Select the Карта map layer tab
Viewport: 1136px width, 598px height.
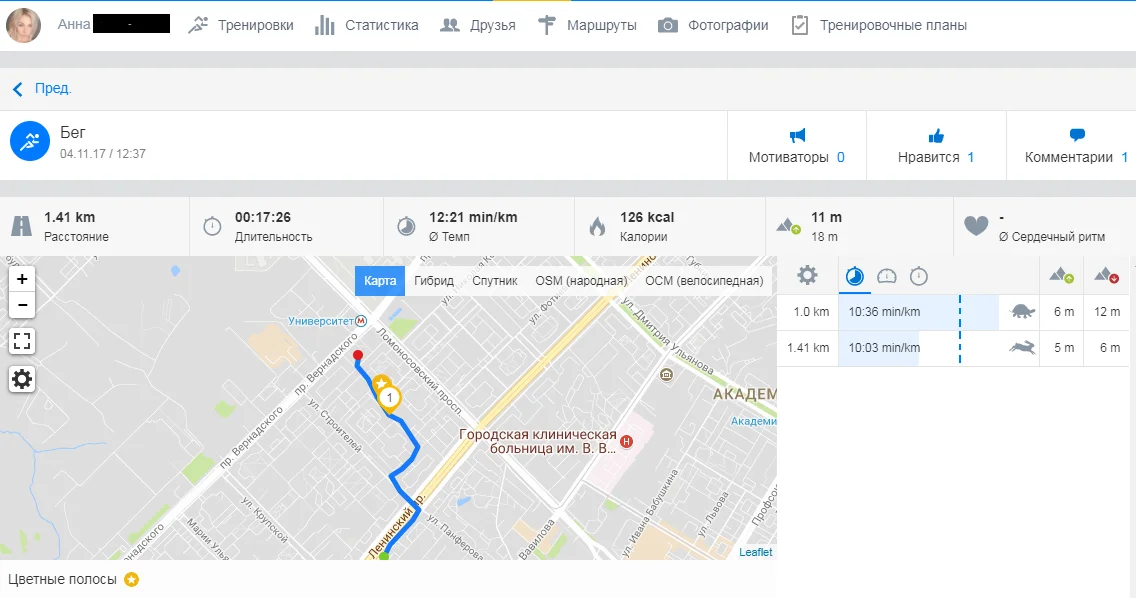380,281
